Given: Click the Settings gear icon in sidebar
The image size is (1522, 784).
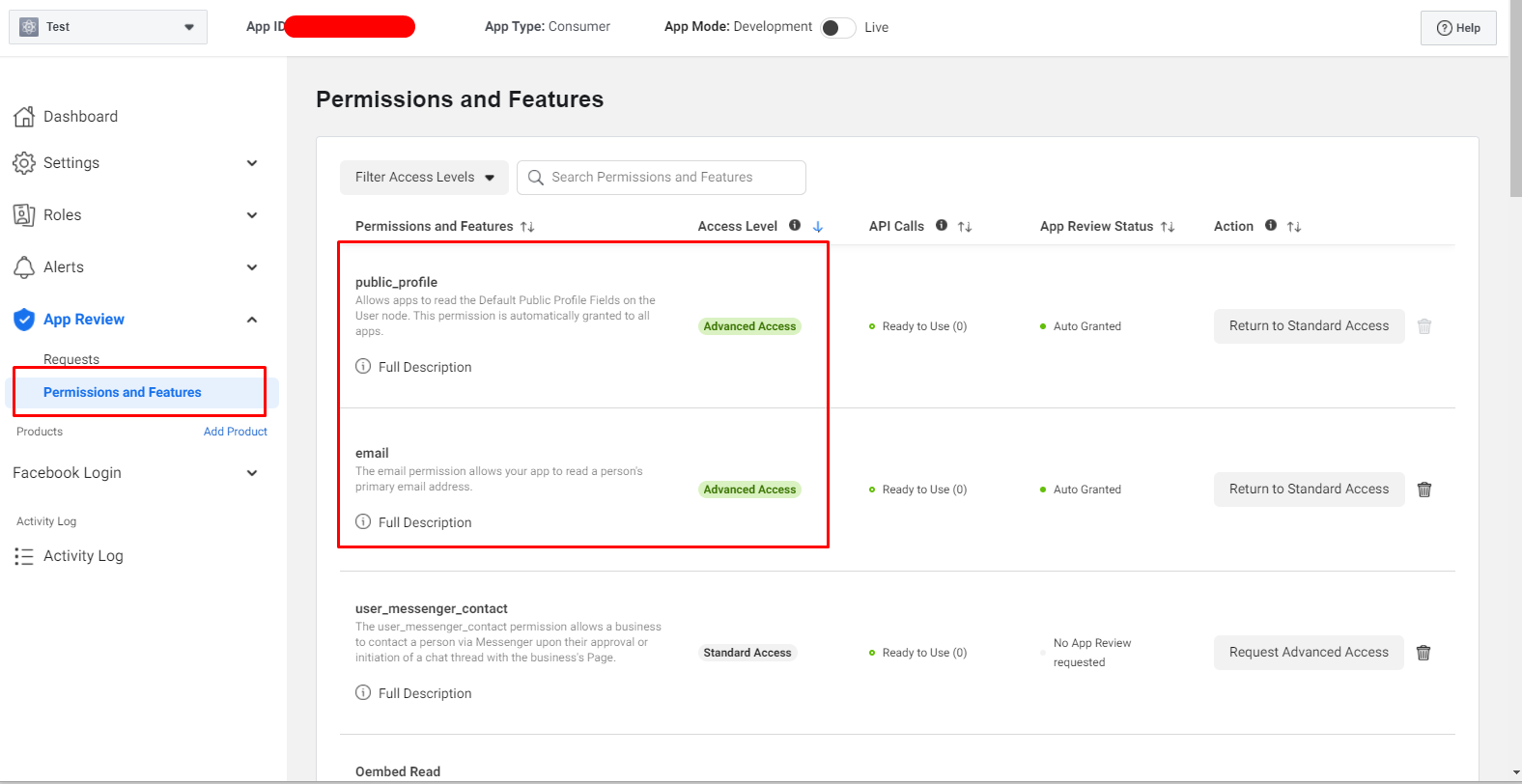Looking at the screenshot, I should tap(24, 163).
